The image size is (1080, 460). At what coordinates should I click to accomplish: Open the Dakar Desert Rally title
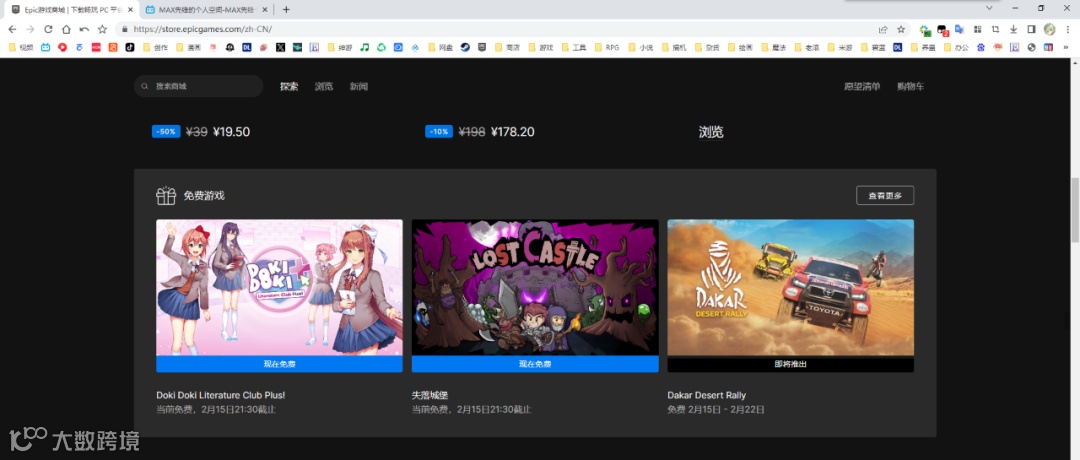(x=707, y=395)
